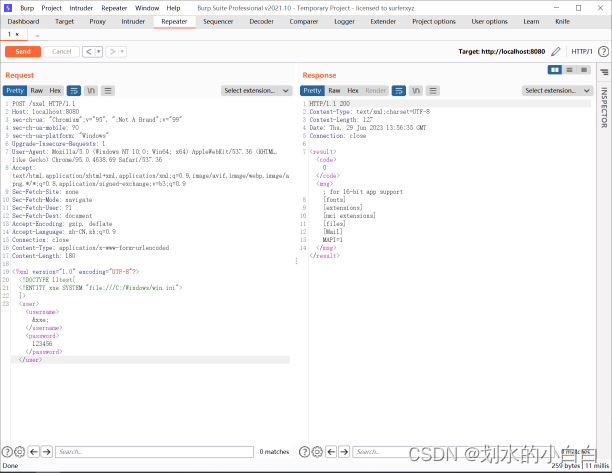The image size is (612, 473).
Task: Click the Cancel button
Action: tap(62, 52)
